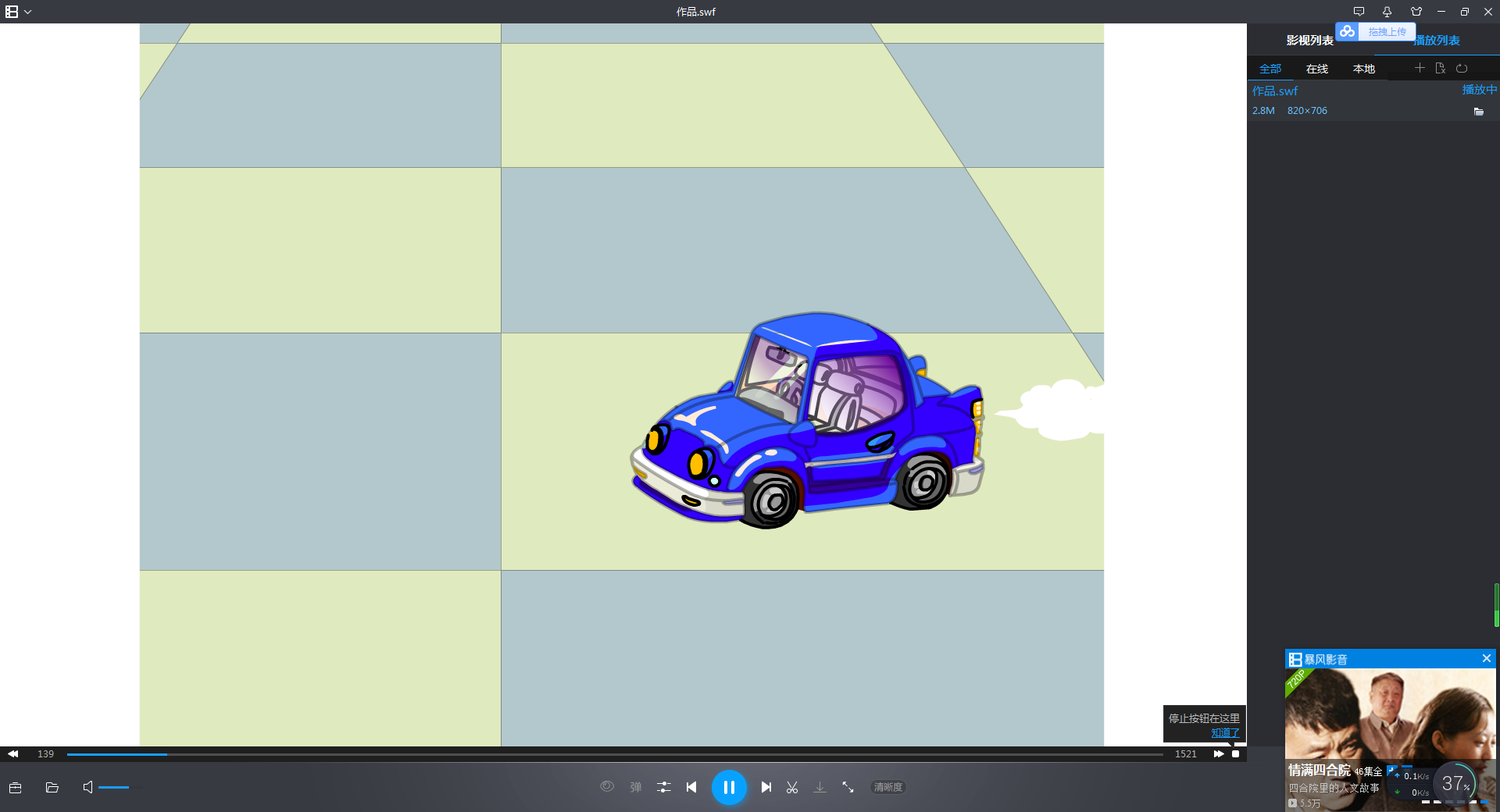This screenshot has width=1500, height=812.
Task: Click the rewind double-arrow icon
Action: (x=12, y=754)
